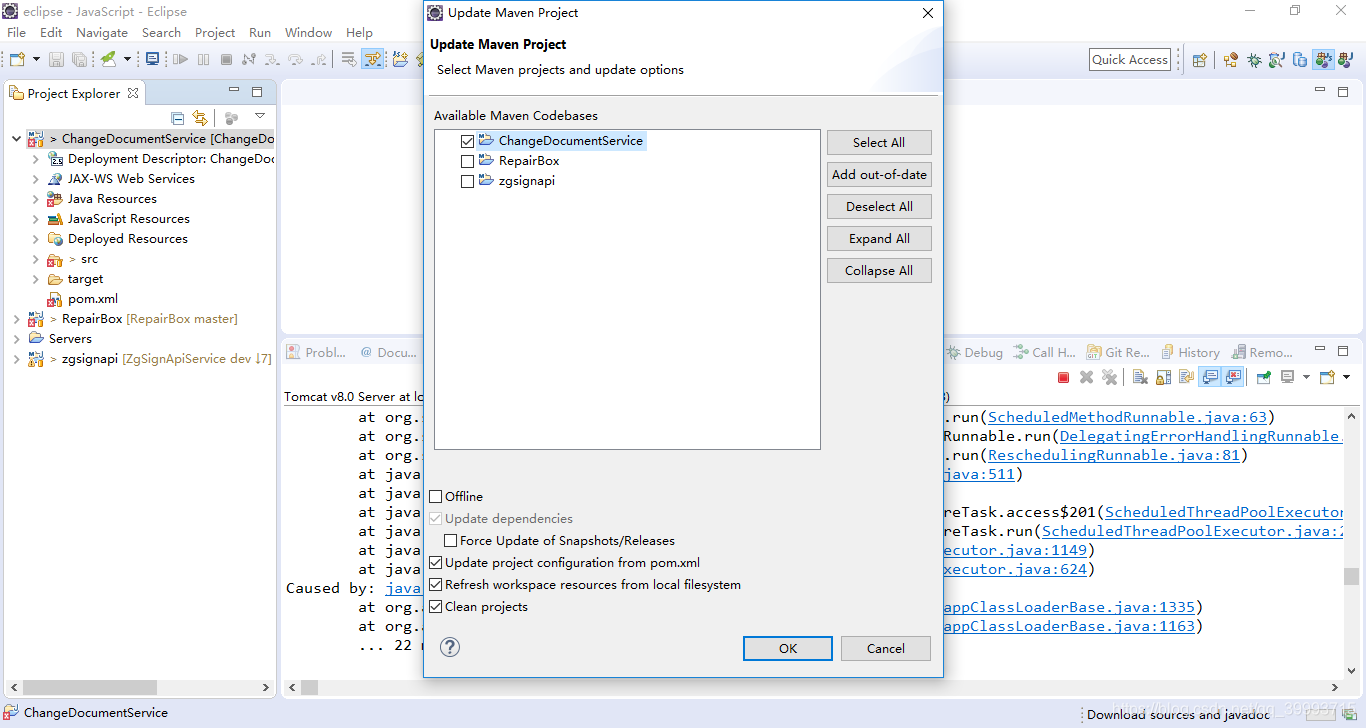Viewport: 1366px width, 728px height.
Task: Open the Navigate menu
Action: (x=102, y=32)
